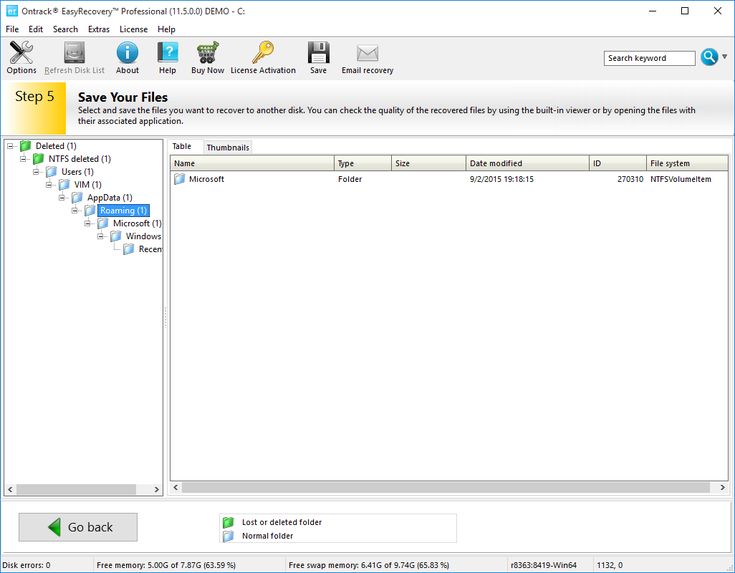Collapse the Deleted (1) tree node

(x=10, y=146)
